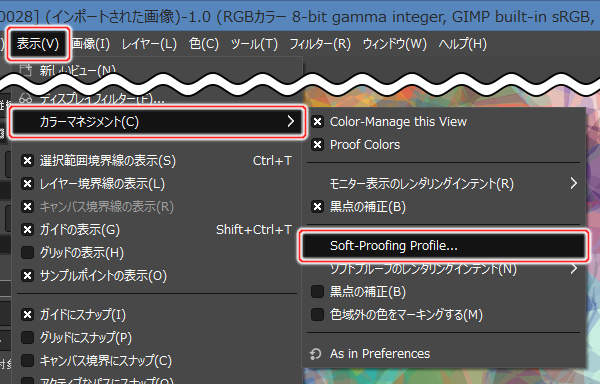
Task: Open the フィルター(R) menu
Action: (x=320, y=44)
